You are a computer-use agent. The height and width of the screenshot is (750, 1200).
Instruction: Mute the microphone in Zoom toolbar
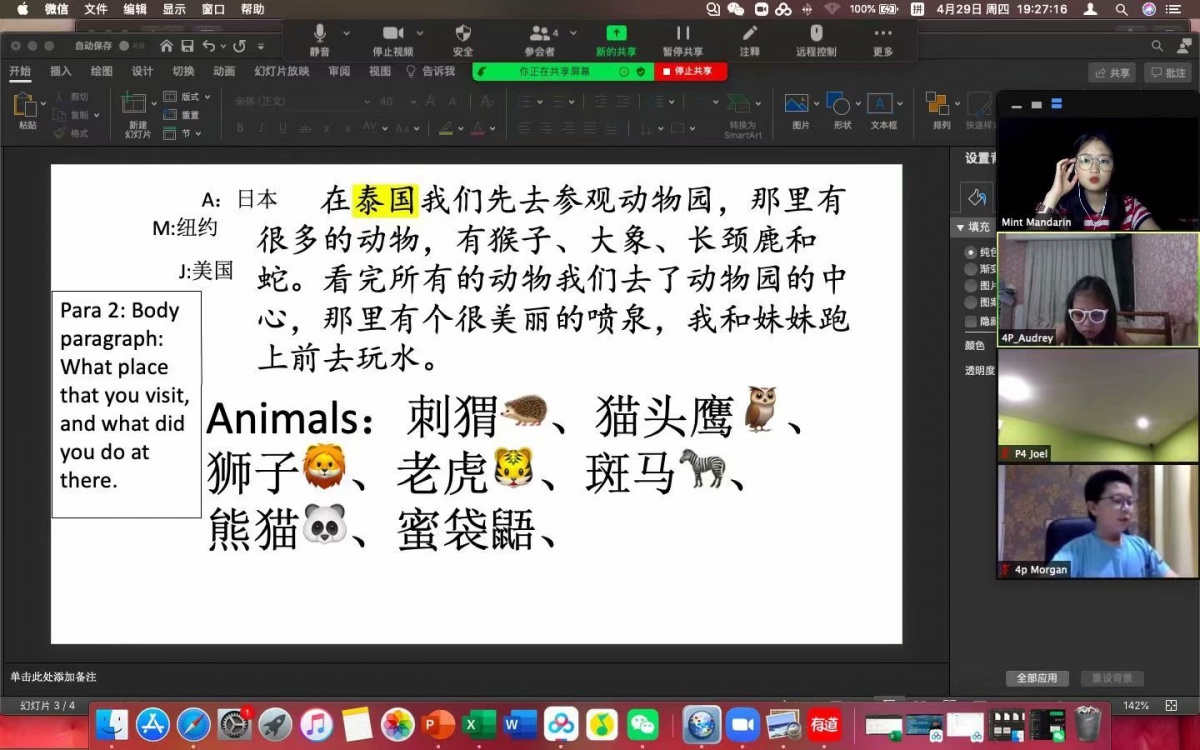(x=318, y=34)
